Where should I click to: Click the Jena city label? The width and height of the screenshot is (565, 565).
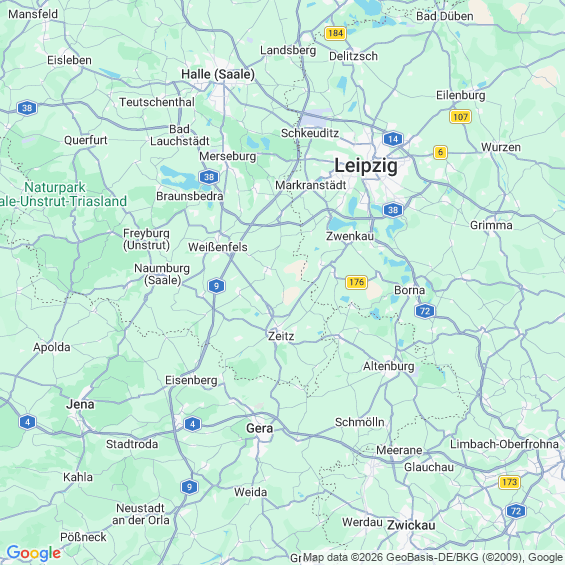coord(80,405)
